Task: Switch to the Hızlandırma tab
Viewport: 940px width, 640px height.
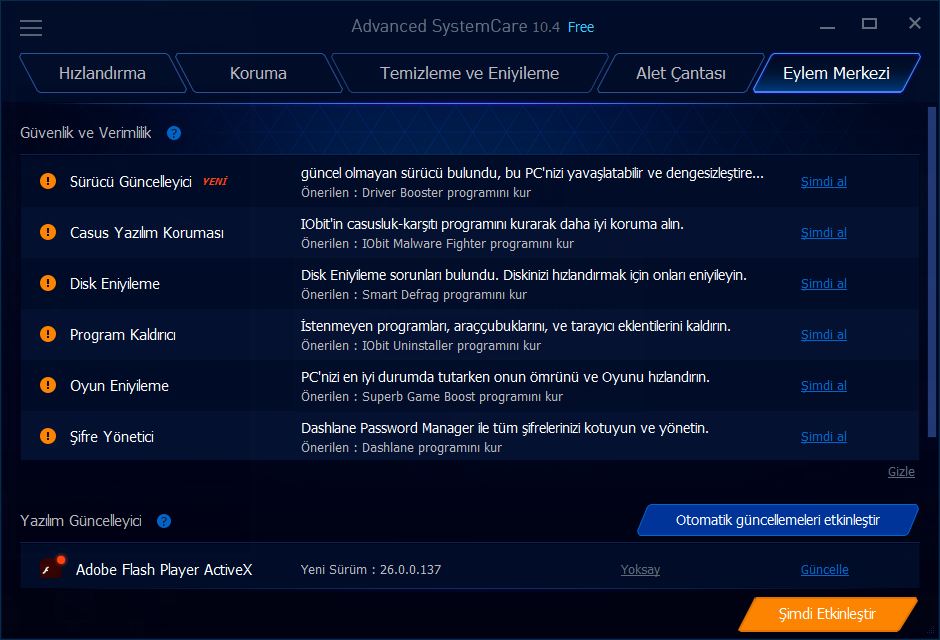Action: tap(103, 73)
